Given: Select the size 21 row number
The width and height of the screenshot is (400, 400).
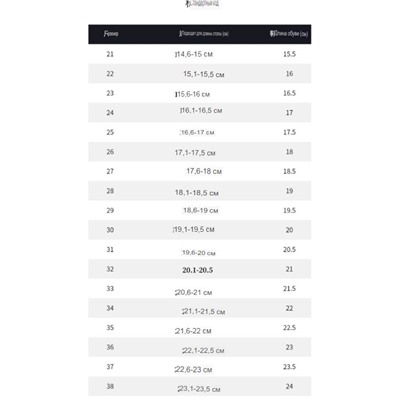Looking at the screenshot, I should coord(110,54).
